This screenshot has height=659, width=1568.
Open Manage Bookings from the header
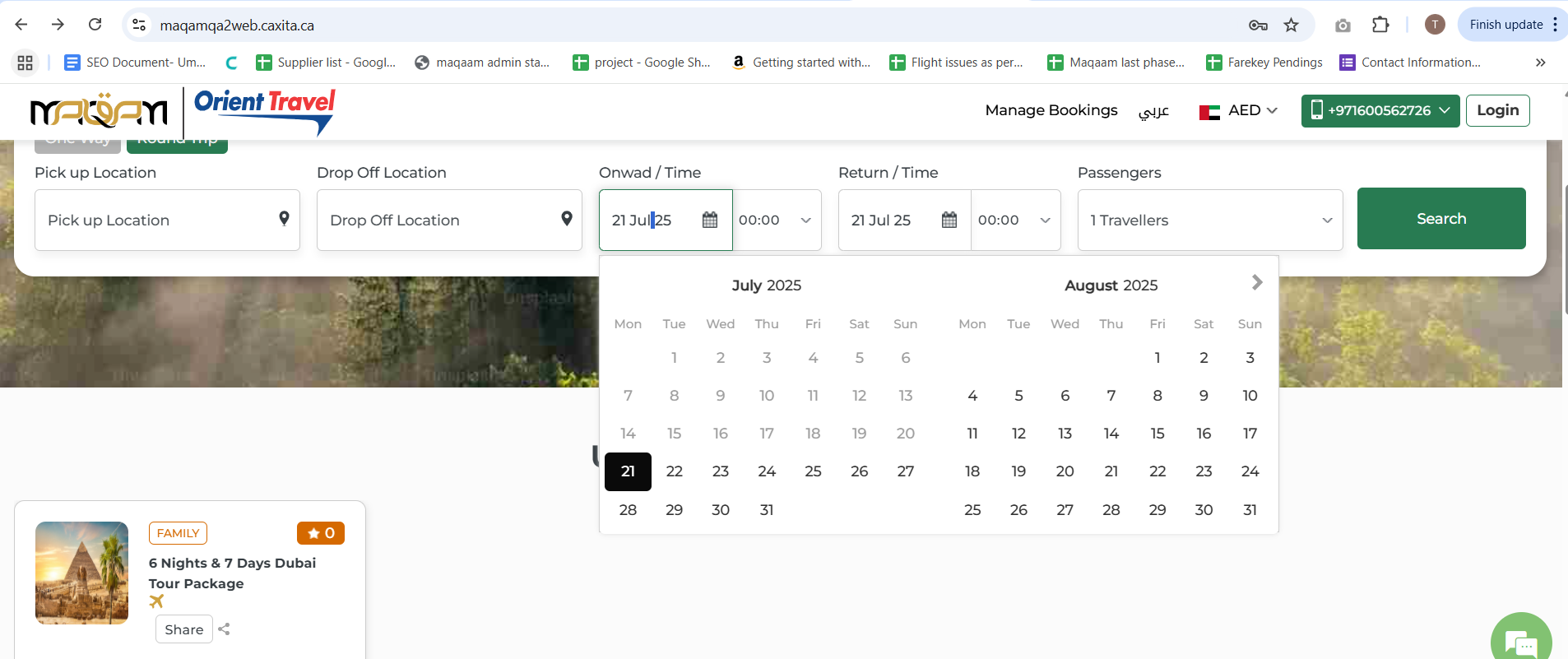click(x=1051, y=110)
